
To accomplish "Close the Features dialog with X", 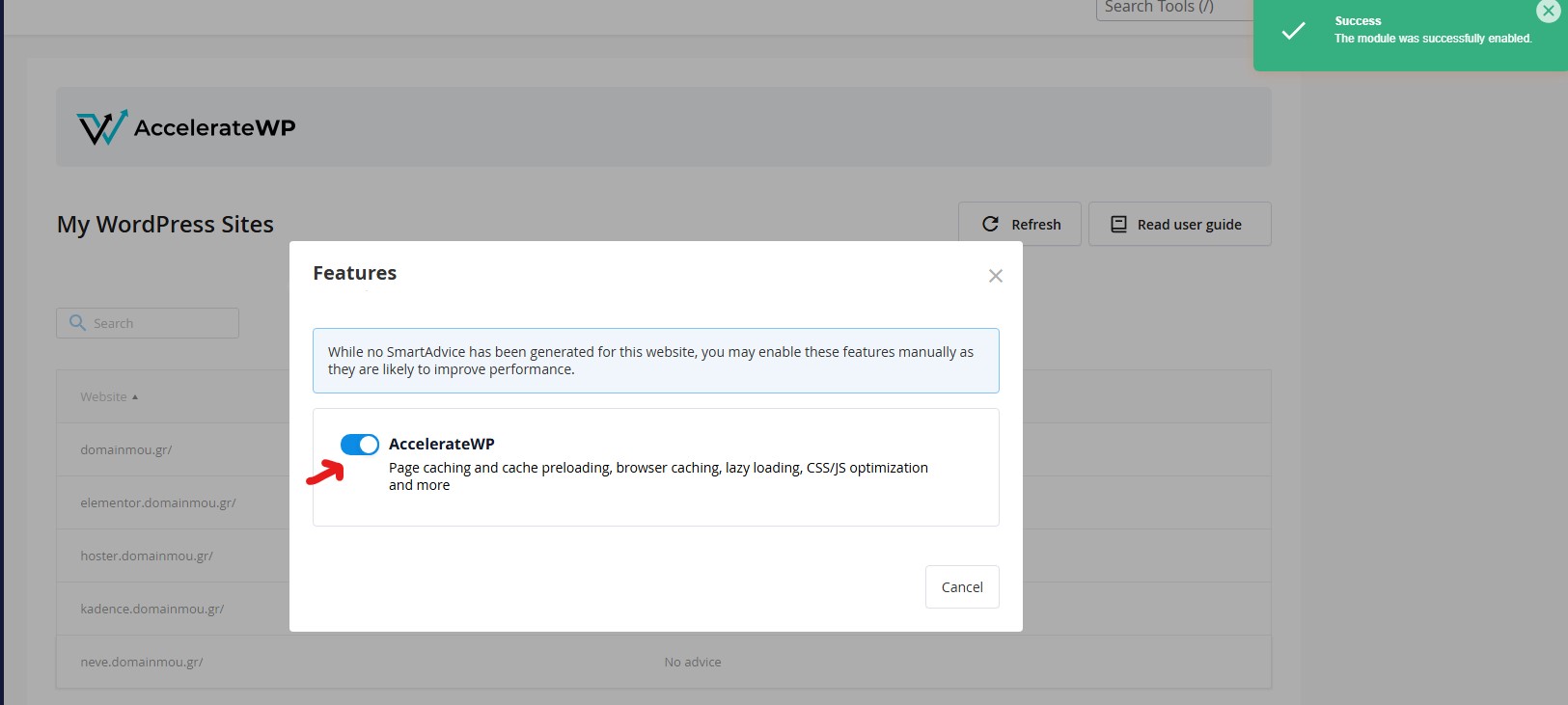I will [996, 276].
